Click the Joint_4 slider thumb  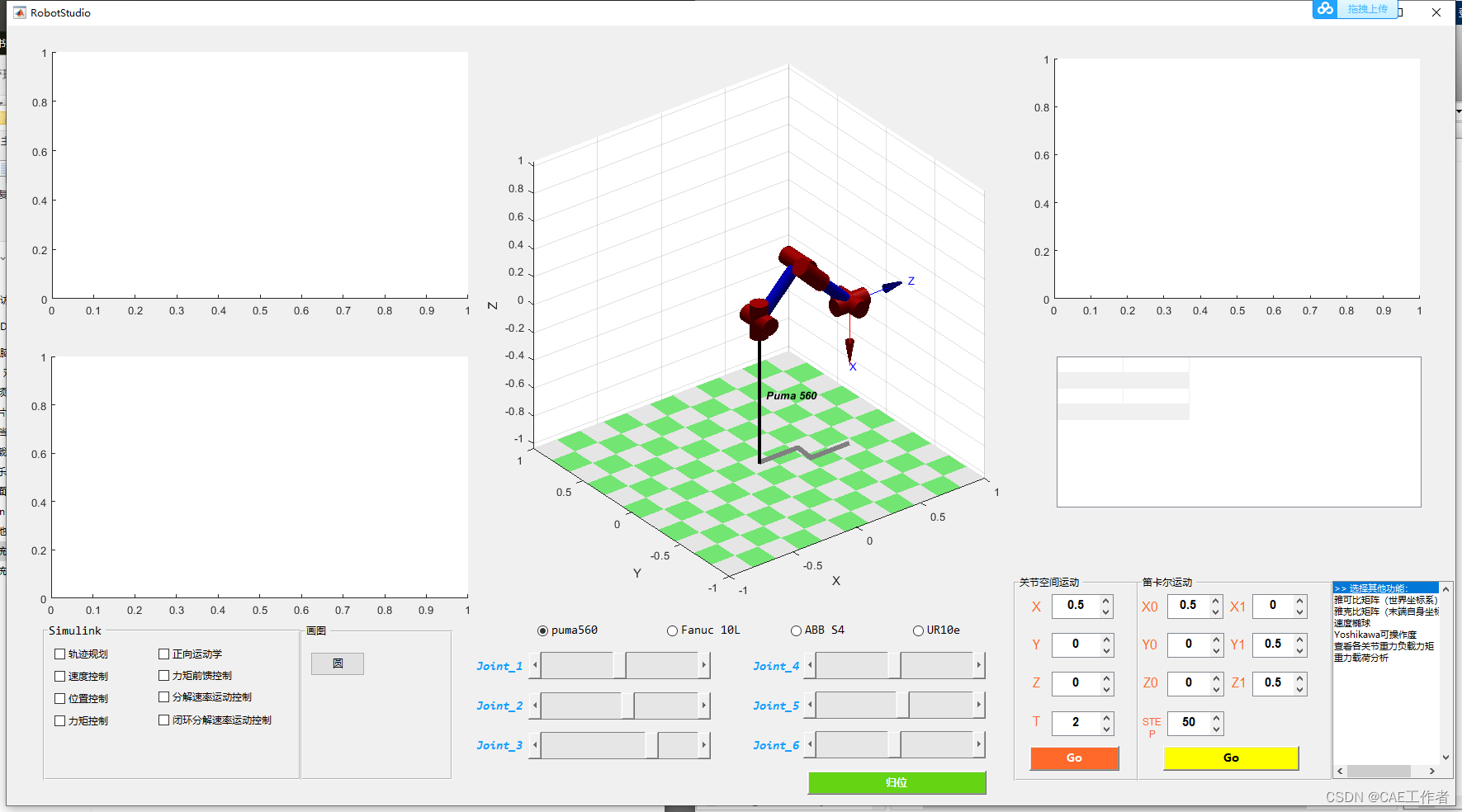[x=894, y=665]
